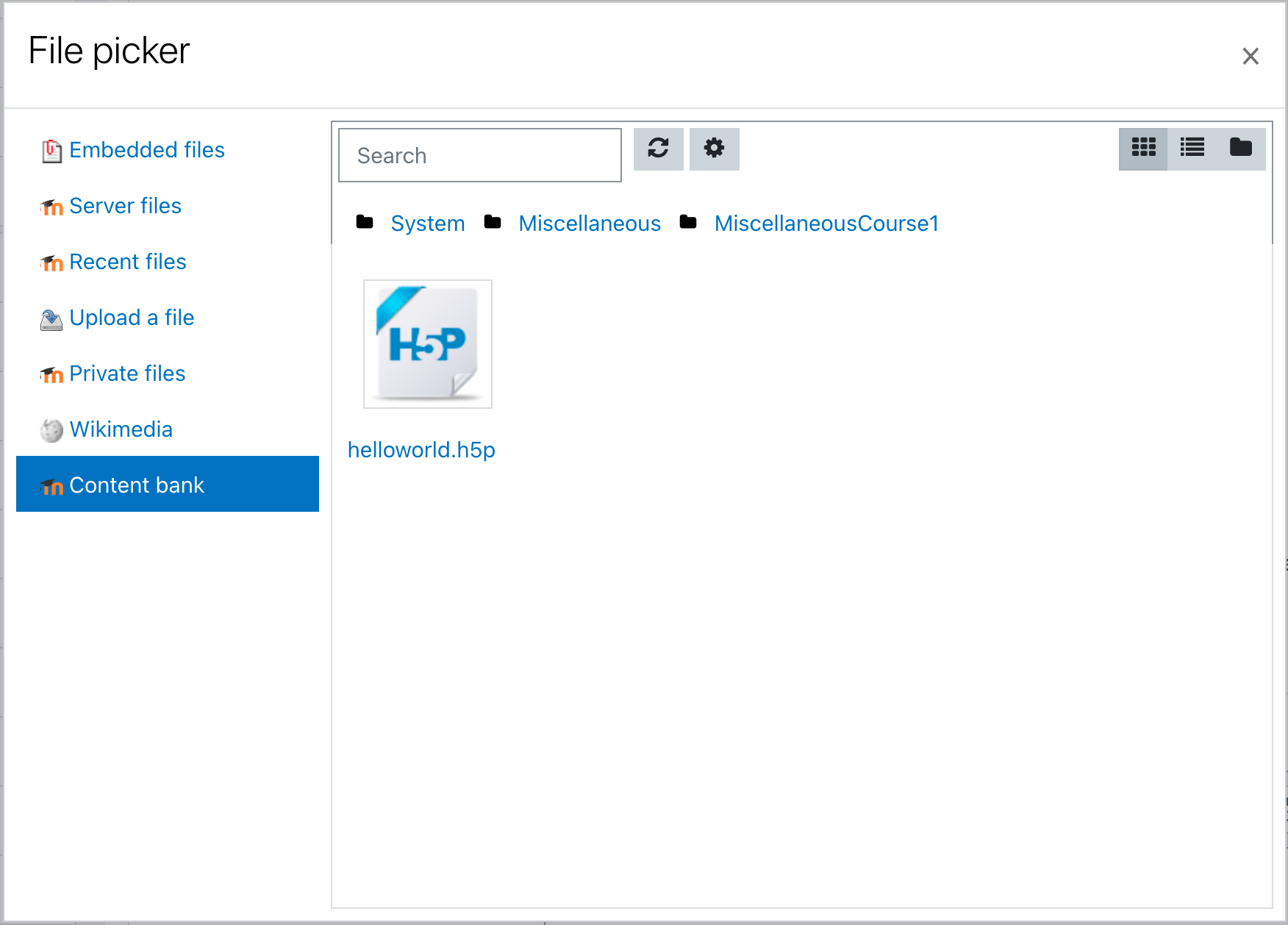This screenshot has height=925, width=1288.
Task: Click the Moodle icon beside Content bank
Action: [x=51, y=487]
